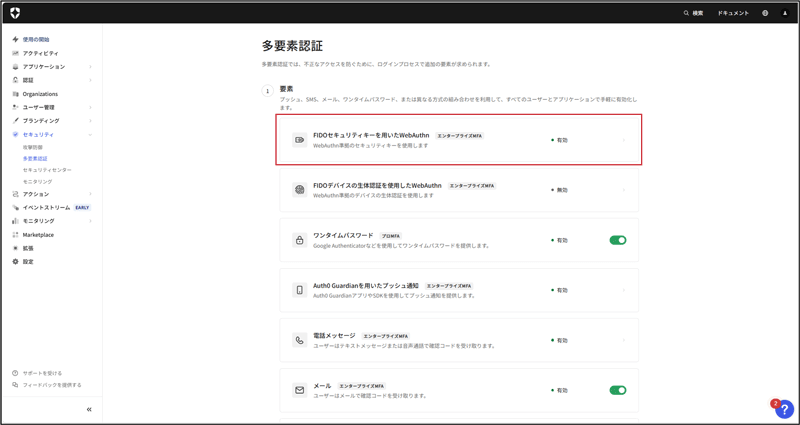Click the Auth0 shield logo
Screen dimensions: 800x425
pos(15,13)
